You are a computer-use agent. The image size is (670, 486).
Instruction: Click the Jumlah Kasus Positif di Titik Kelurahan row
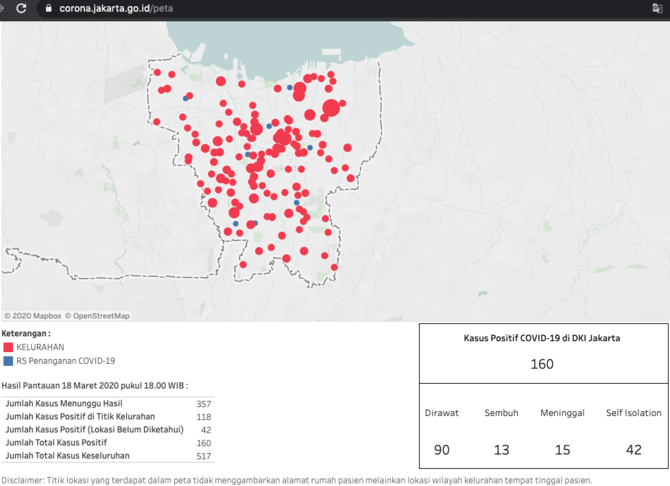click(105, 416)
